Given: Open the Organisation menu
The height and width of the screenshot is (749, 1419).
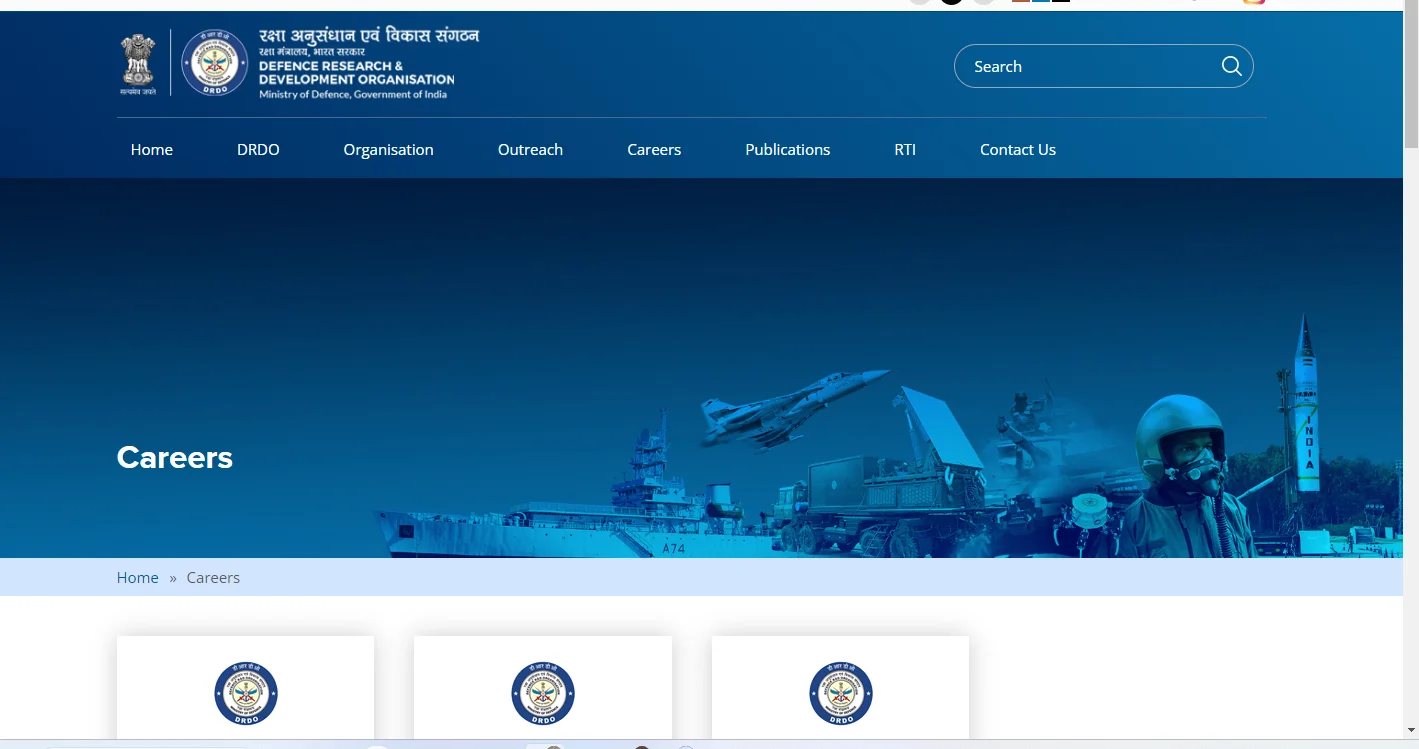Looking at the screenshot, I should [x=388, y=149].
